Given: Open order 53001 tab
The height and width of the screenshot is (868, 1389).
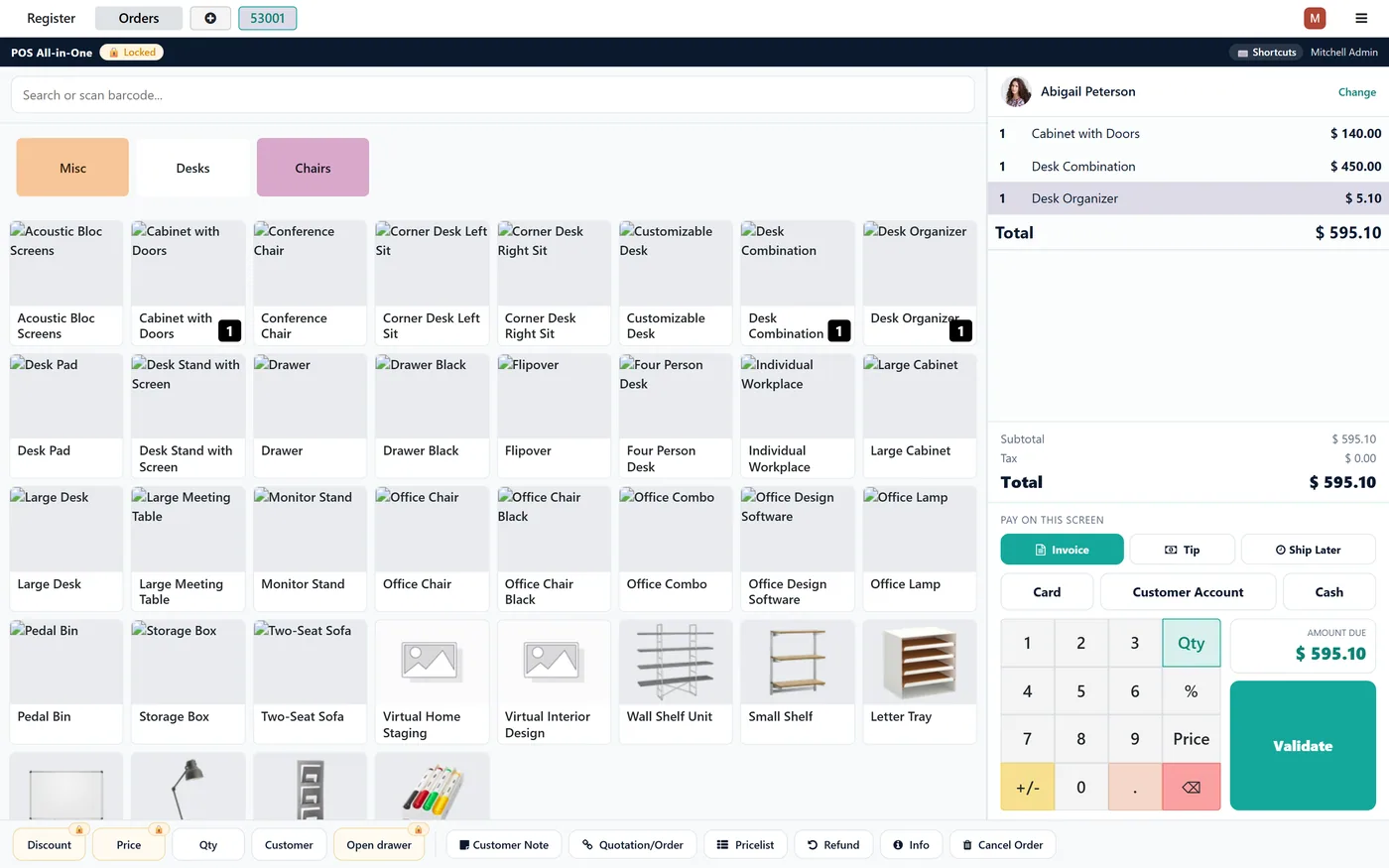Looking at the screenshot, I should pyautogui.click(x=268, y=18).
